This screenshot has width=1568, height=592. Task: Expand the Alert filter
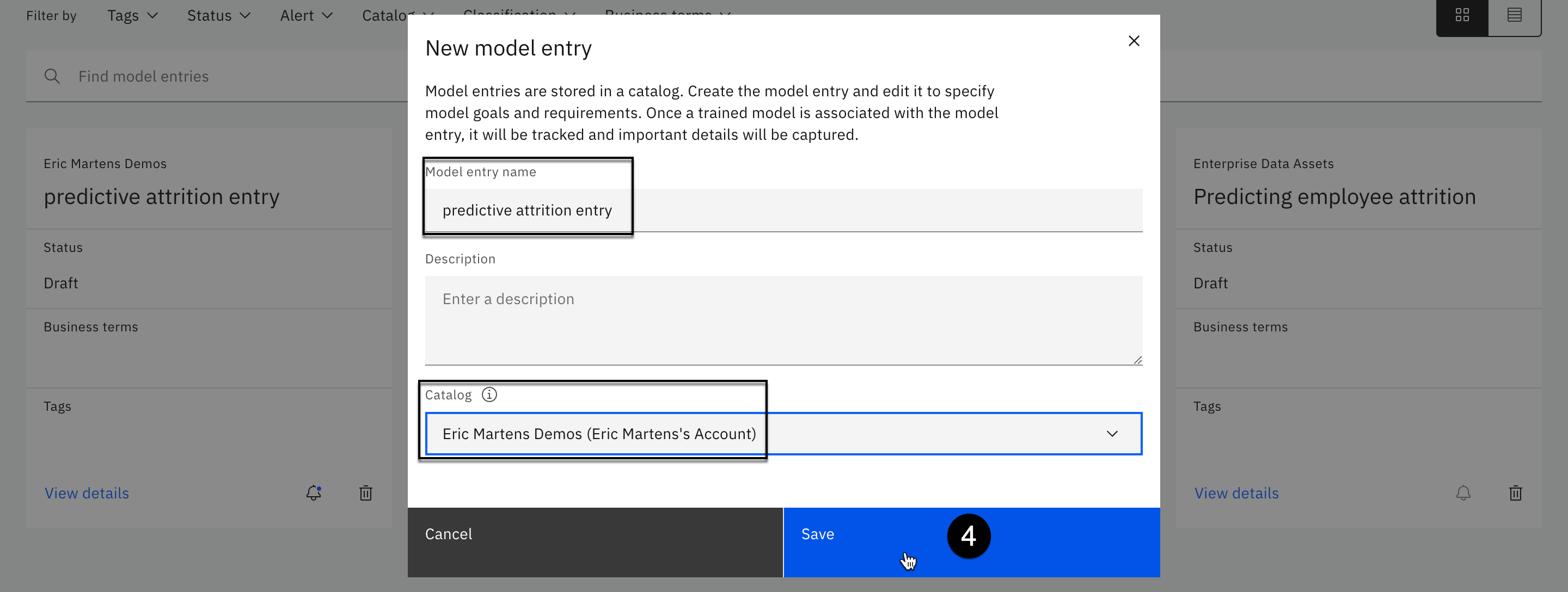coord(306,15)
